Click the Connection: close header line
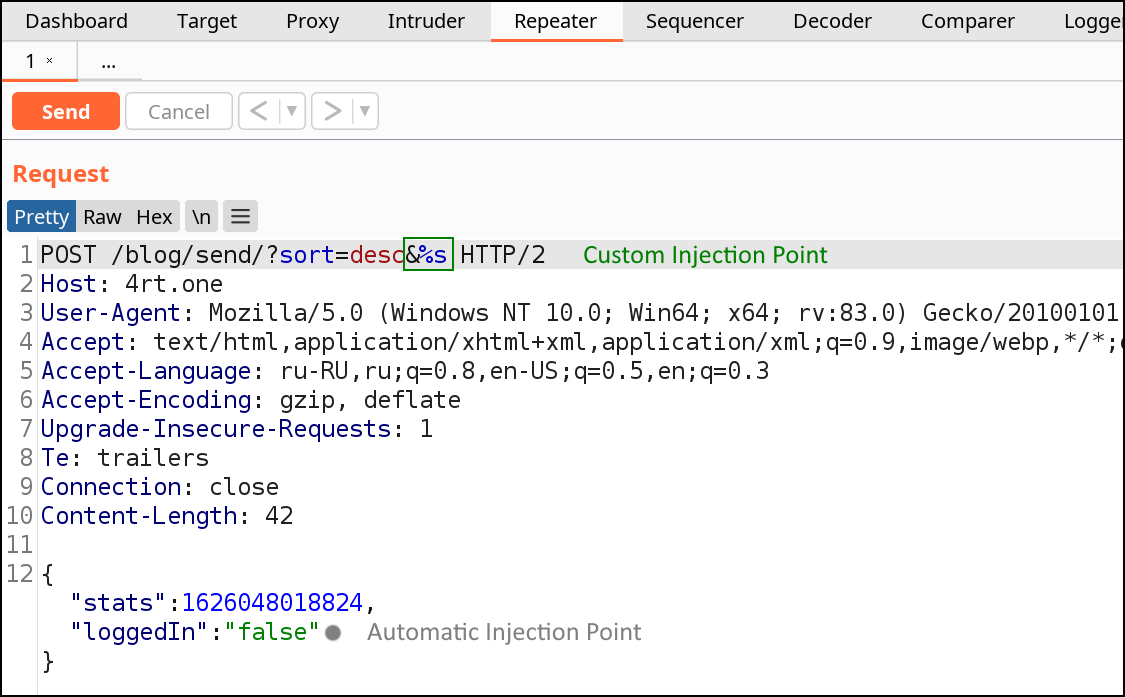 click(159, 487)
